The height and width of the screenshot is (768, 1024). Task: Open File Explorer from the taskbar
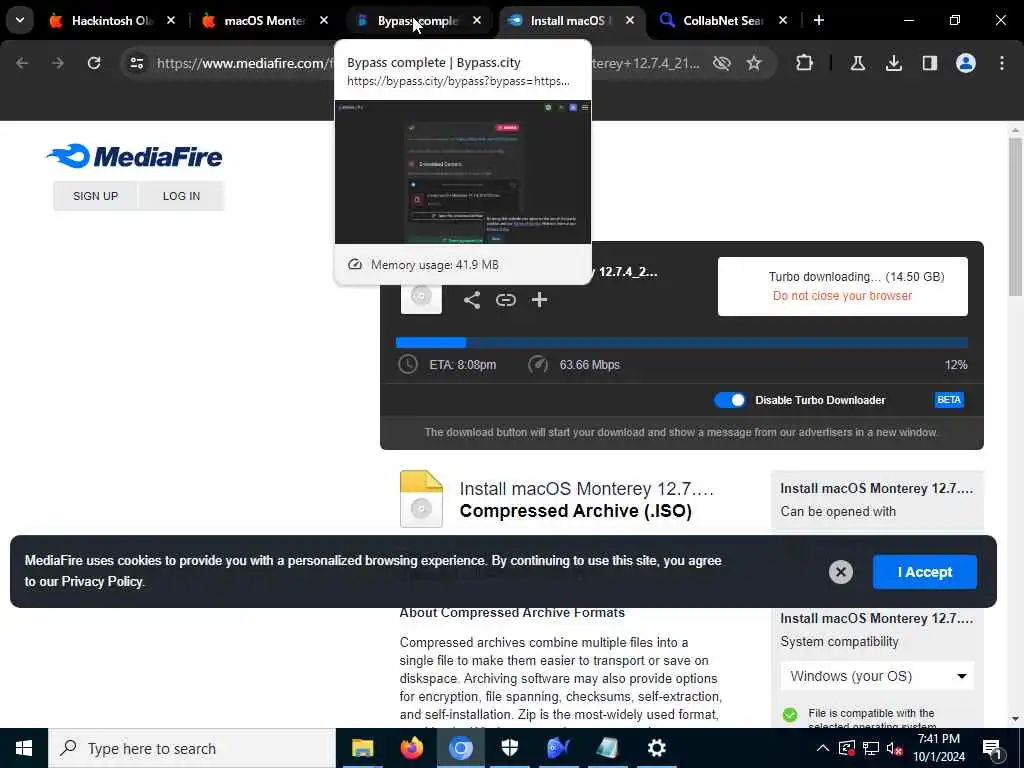click(362, 748)
